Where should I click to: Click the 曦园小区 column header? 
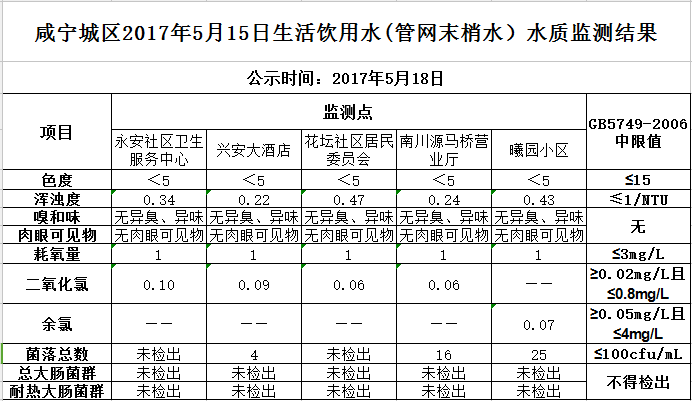(538, 150)
